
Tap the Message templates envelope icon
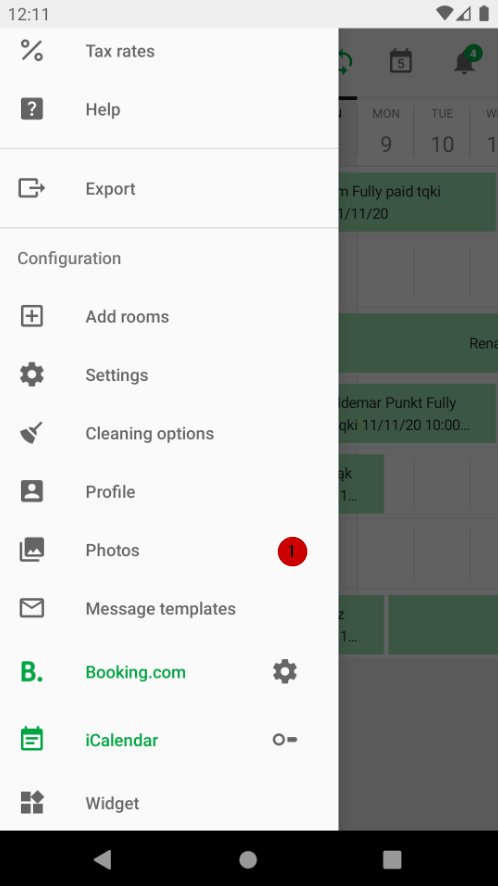click(32, 608)
